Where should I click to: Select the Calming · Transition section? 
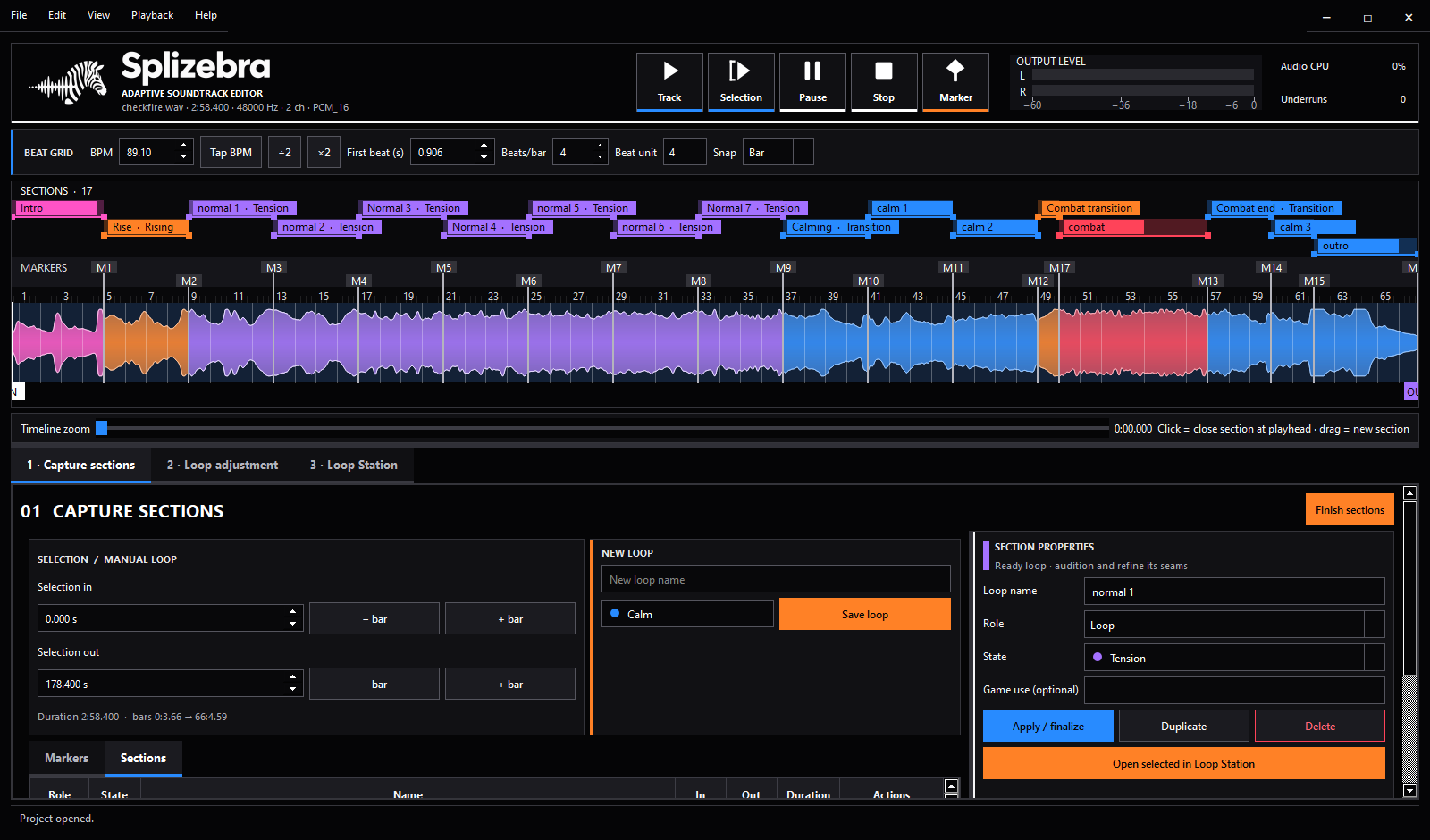[x=841, y=227]
